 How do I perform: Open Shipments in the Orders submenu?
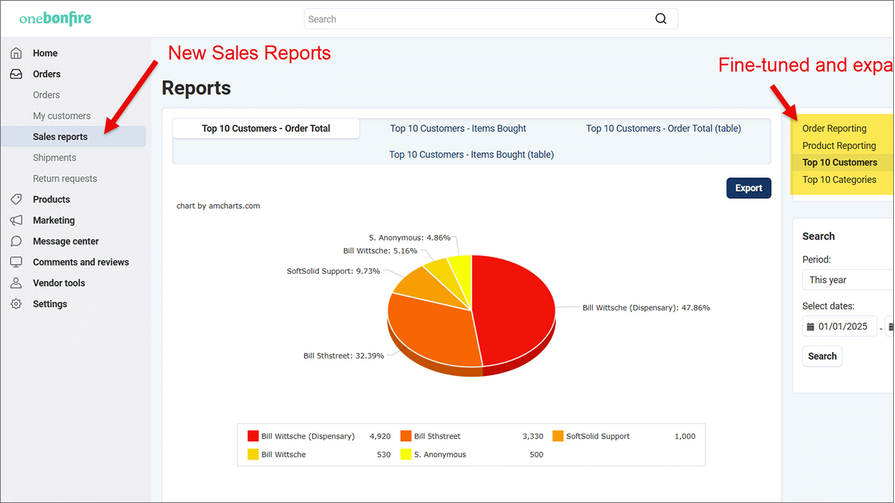click(54, 158)
